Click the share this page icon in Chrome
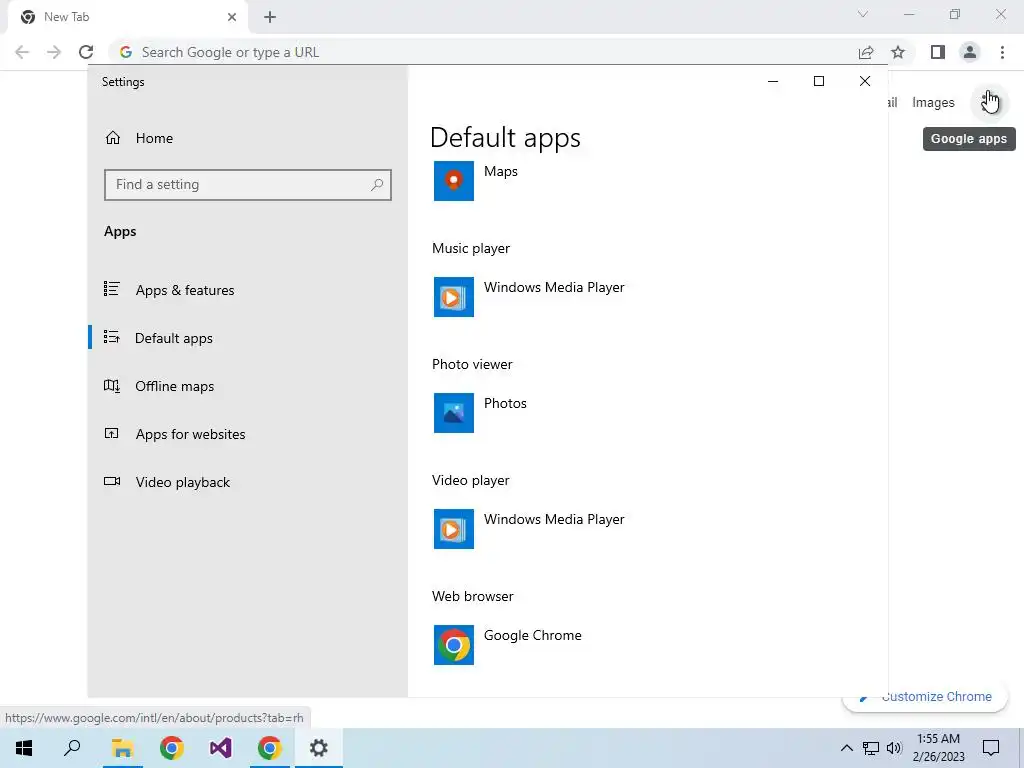Image resolution: width=1024 pixels, height=768 pixels. point(866,52)
